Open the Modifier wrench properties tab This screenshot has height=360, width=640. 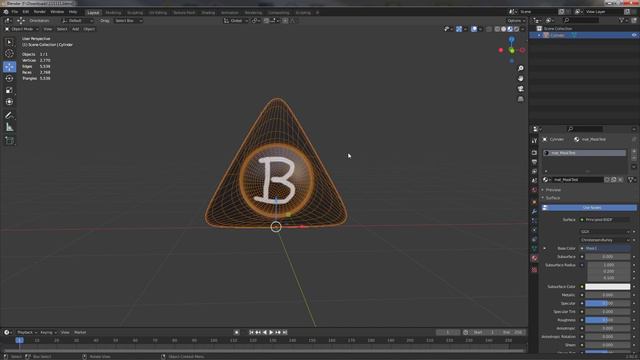click(534, 211)
